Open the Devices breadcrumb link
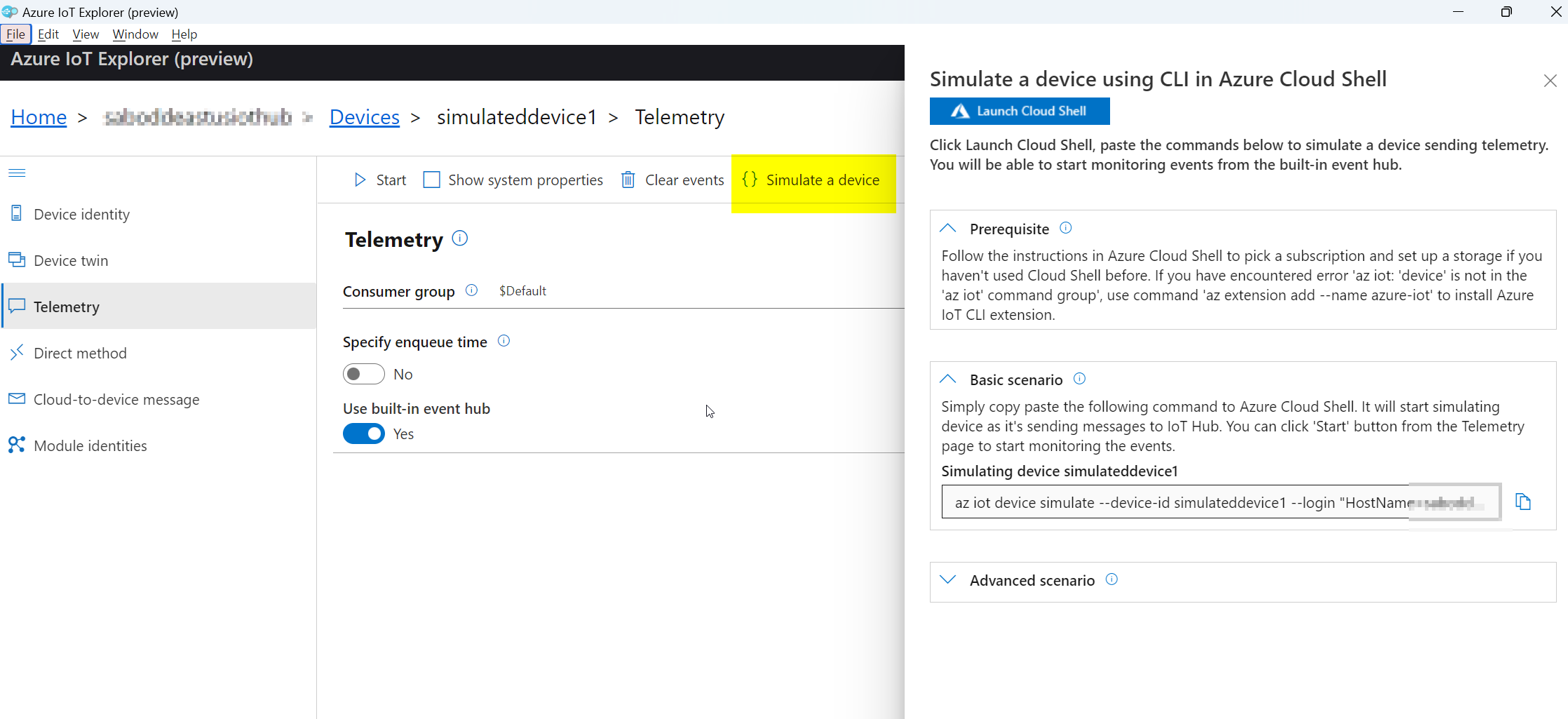 pyautogui.click(x=364, y=117)
